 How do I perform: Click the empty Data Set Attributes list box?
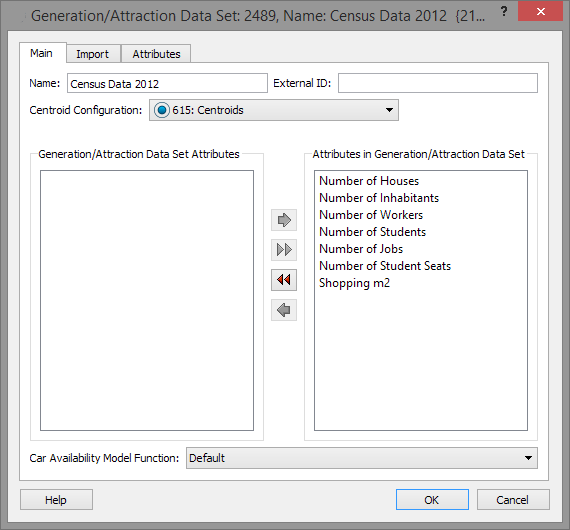[147, 300]
